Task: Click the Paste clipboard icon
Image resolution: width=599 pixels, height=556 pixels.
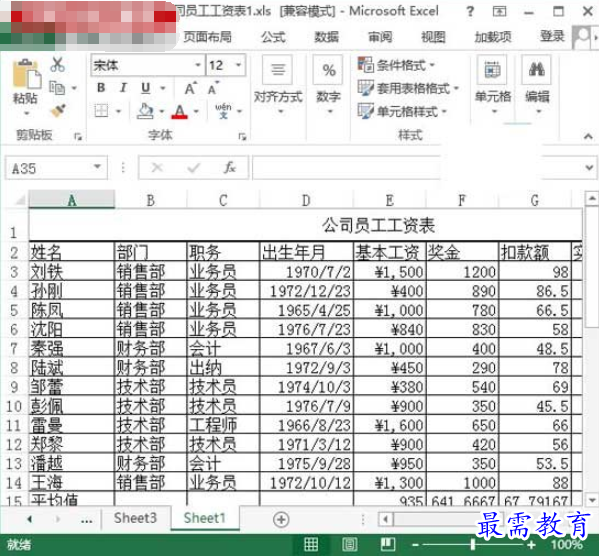Action: (26, 74)
